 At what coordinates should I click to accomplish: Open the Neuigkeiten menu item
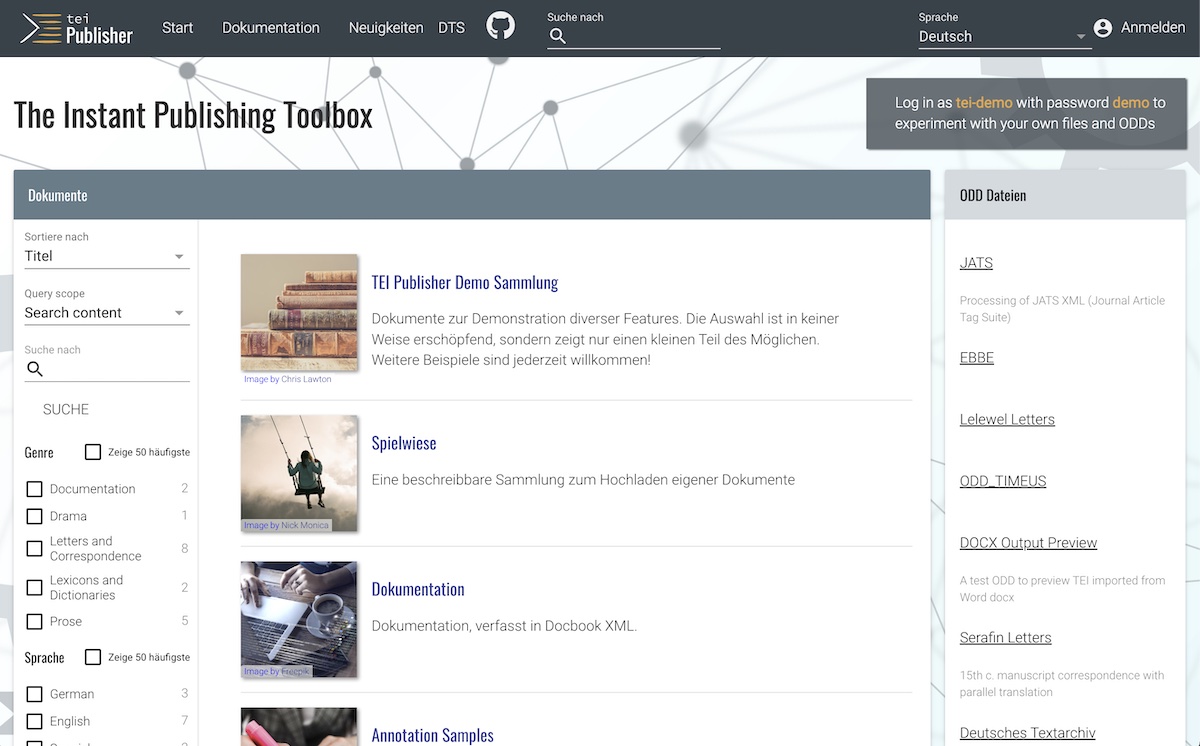pos(386,28)
